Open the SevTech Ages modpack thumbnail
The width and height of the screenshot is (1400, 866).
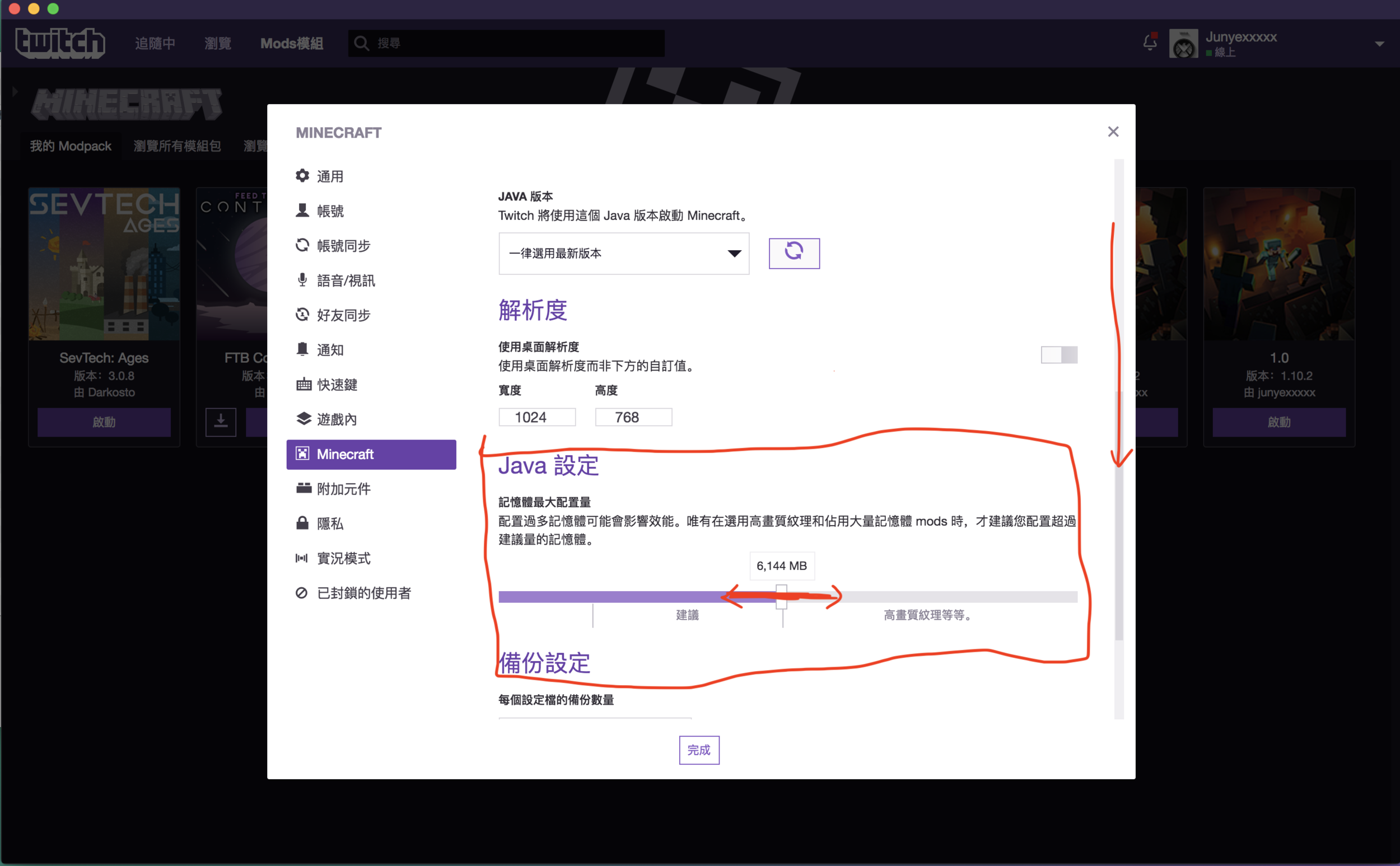point(104,264)
